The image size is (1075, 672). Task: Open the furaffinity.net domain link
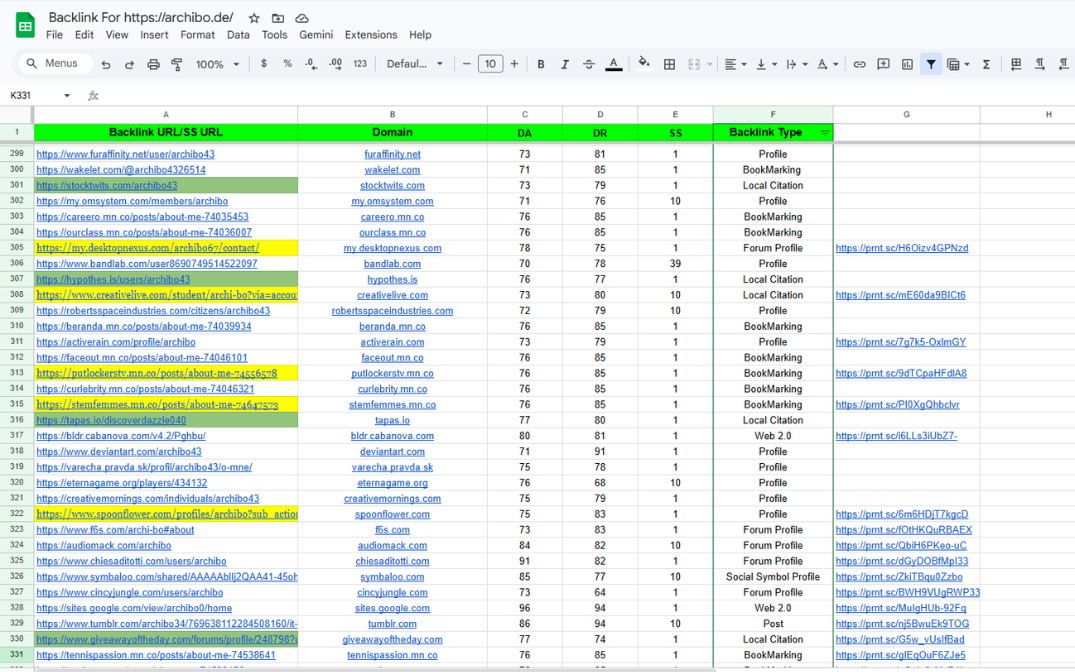[x=392, y=154]
